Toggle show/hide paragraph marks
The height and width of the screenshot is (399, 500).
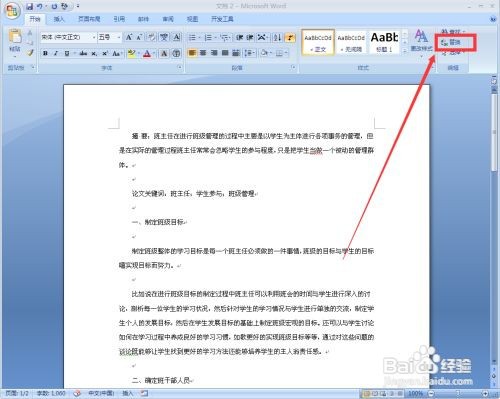tap(290, 37)
